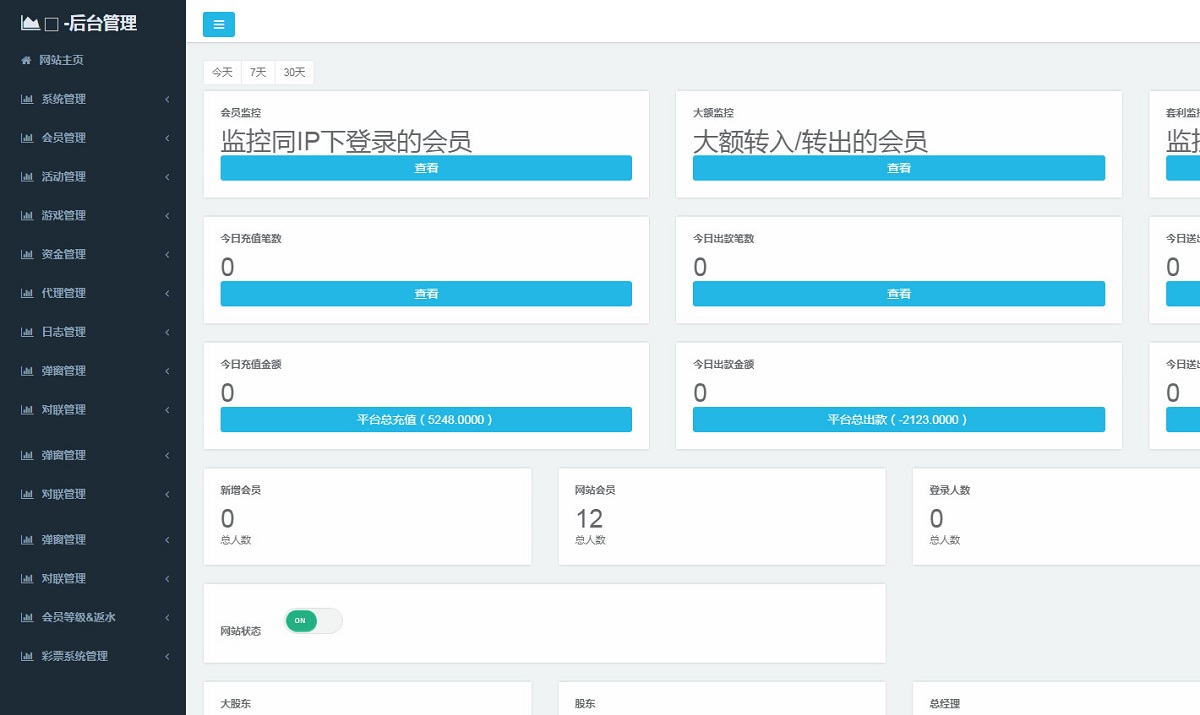The image size is (1200, 715).
Task: Select the icon beside 资金管理 in sidebar
Action: (x=25, y=254)
